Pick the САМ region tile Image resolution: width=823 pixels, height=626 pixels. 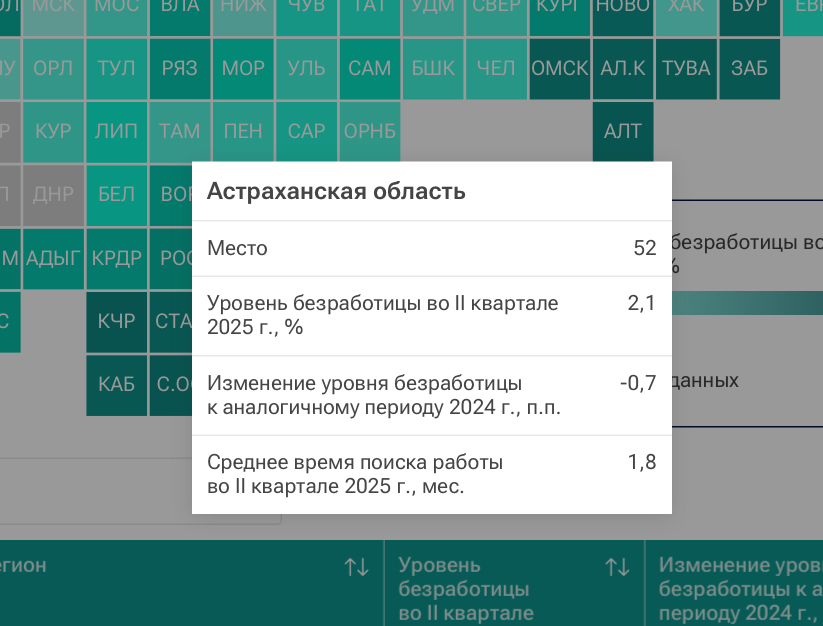tap(370, 69)
